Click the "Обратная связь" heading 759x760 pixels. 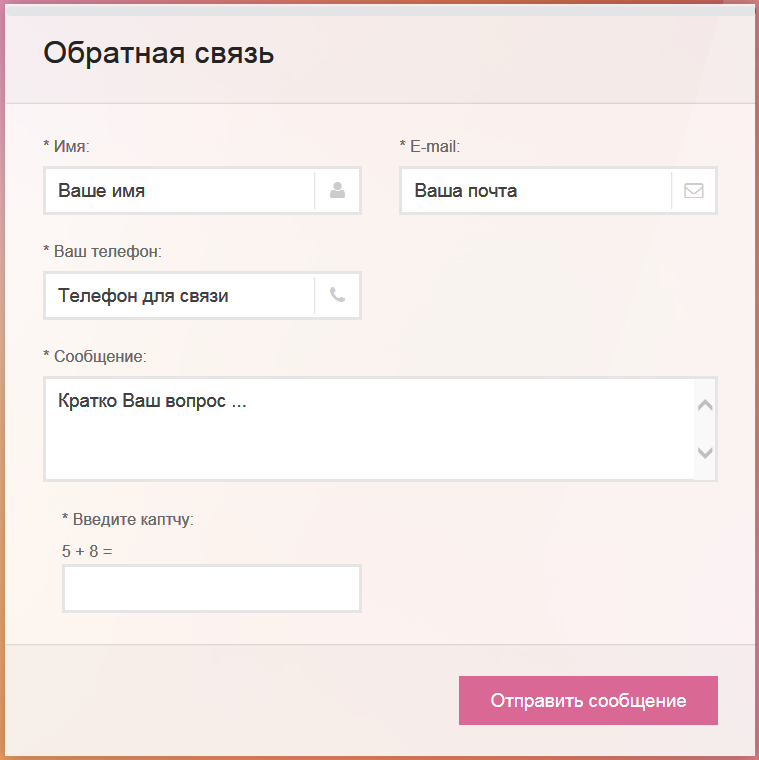[x=158, y=52]
